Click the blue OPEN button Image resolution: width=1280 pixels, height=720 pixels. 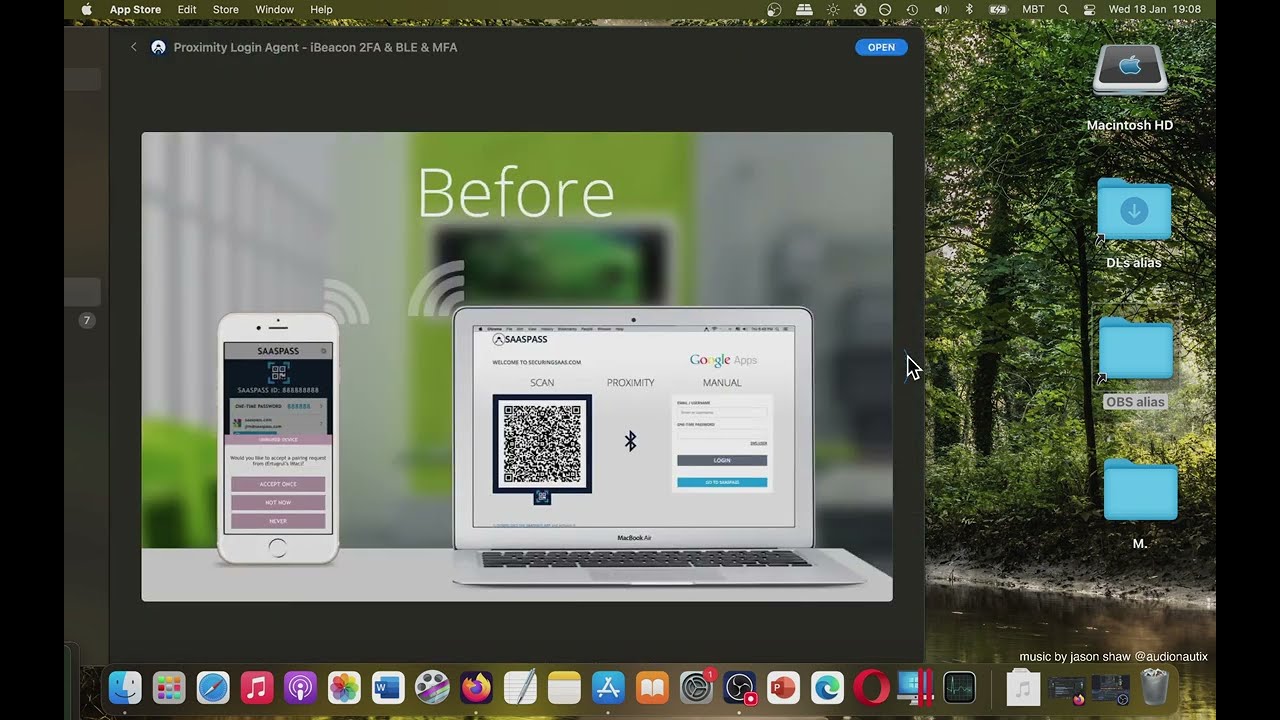(x=881, y=47)
